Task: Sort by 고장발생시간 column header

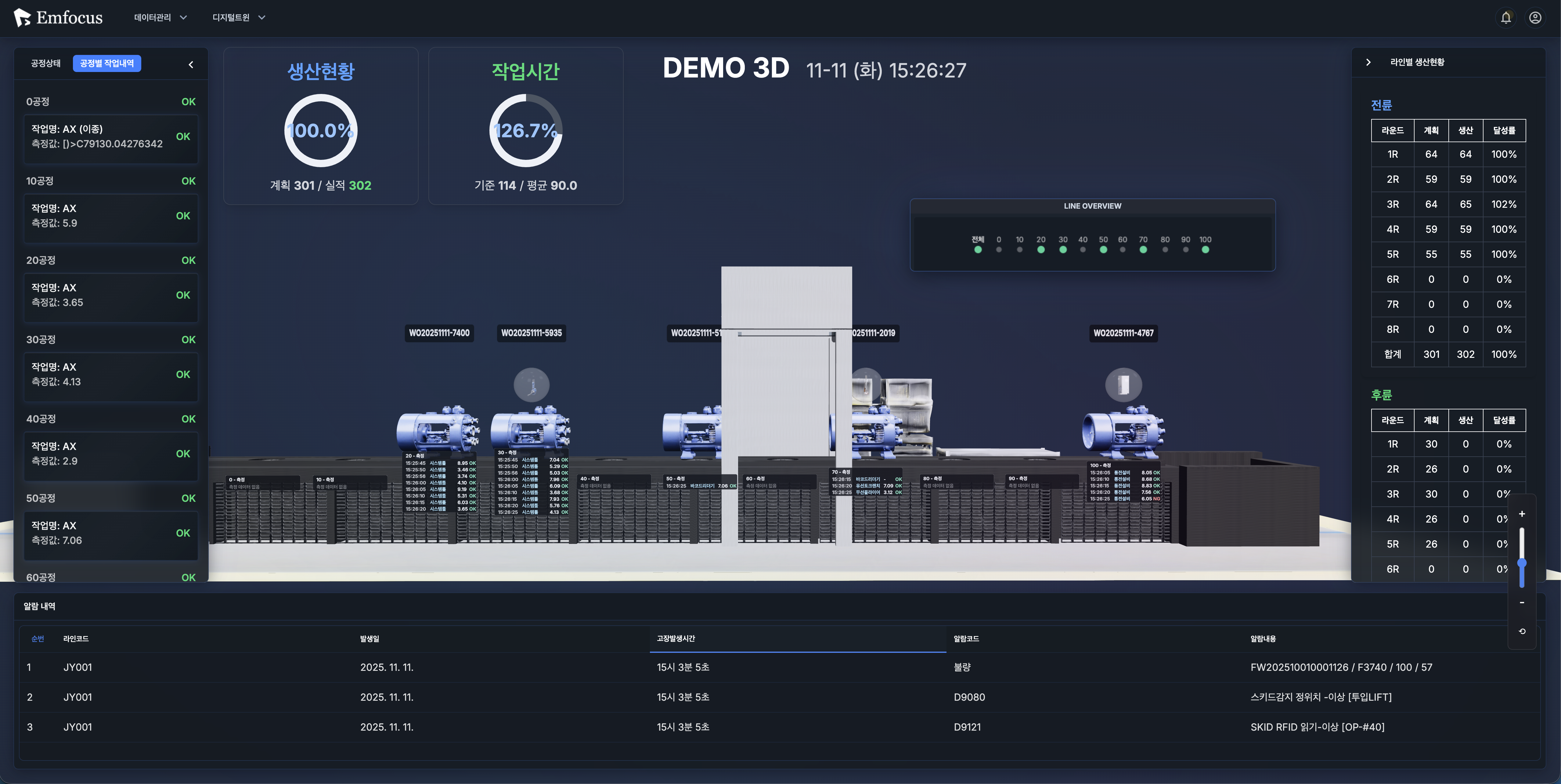Action: [676, 638]
